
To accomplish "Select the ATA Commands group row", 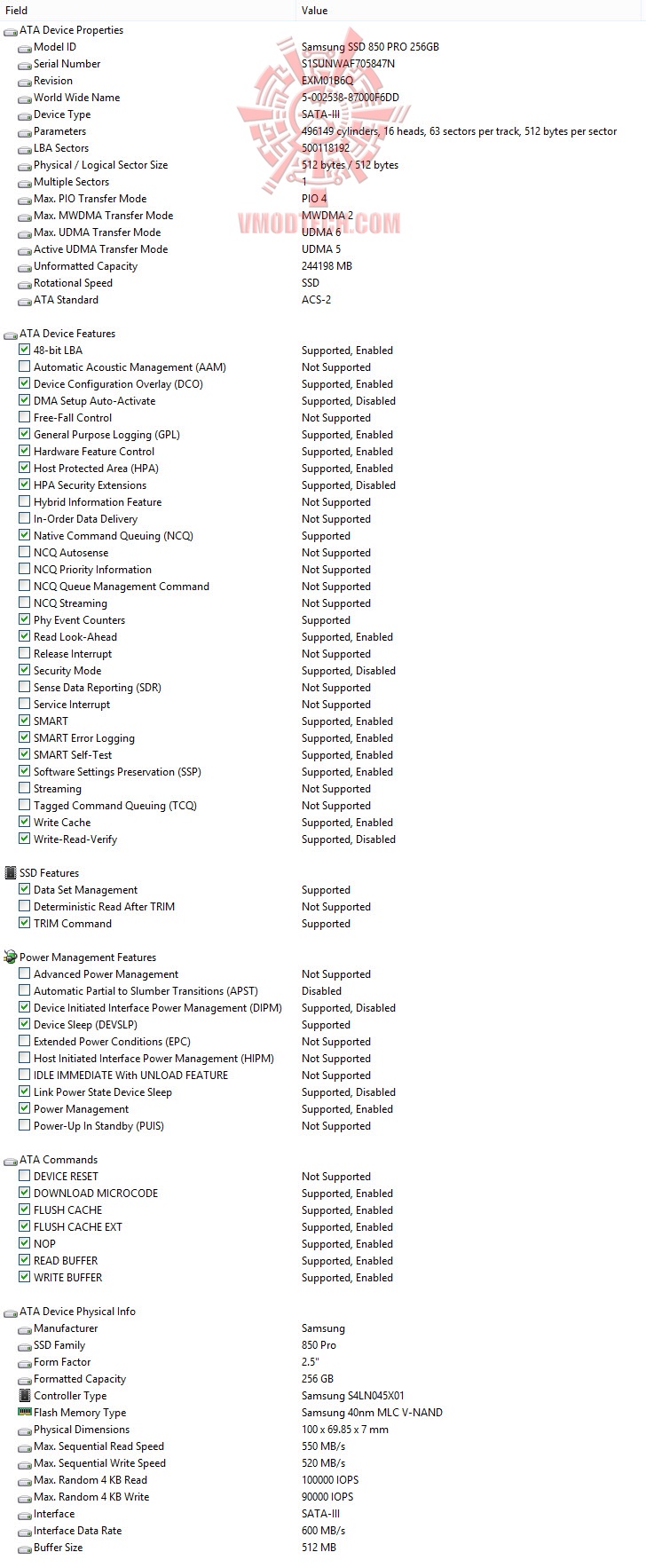I will pos(323,1160).
